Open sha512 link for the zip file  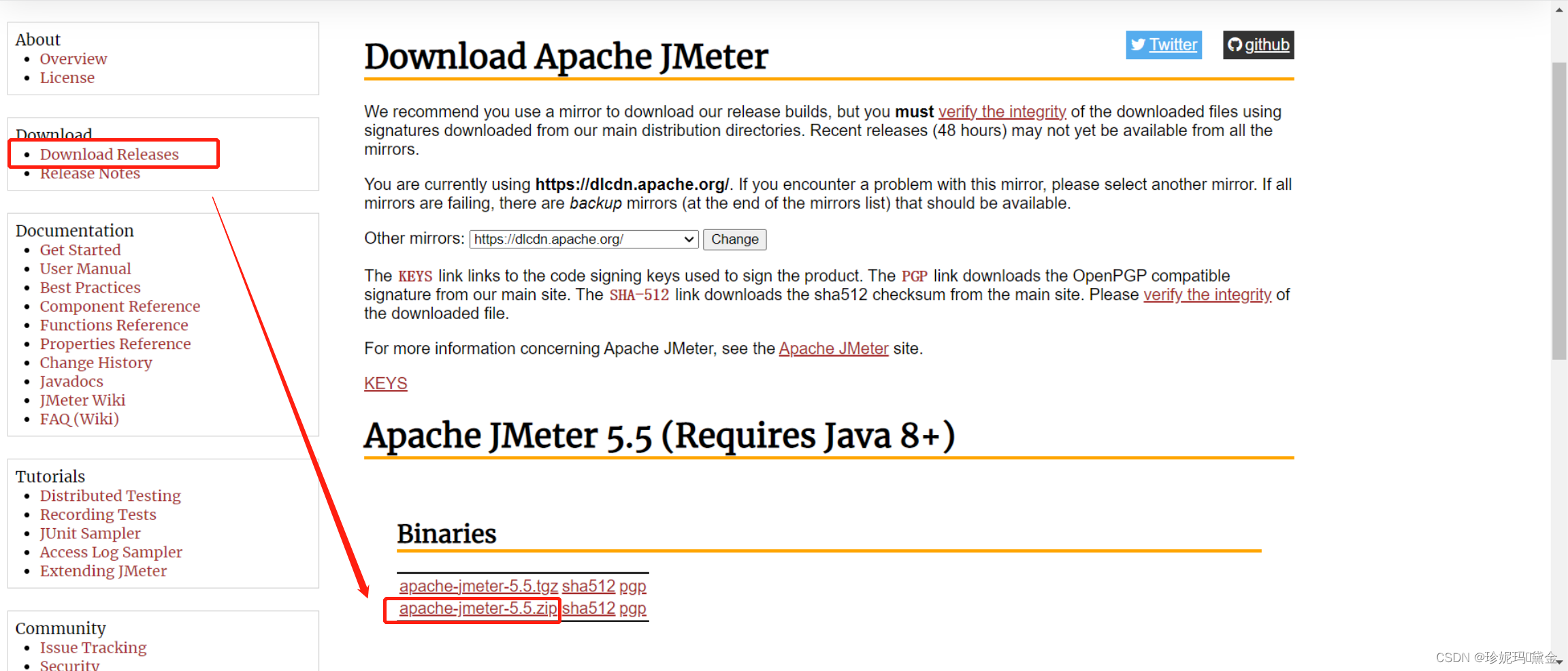(589, 608)
